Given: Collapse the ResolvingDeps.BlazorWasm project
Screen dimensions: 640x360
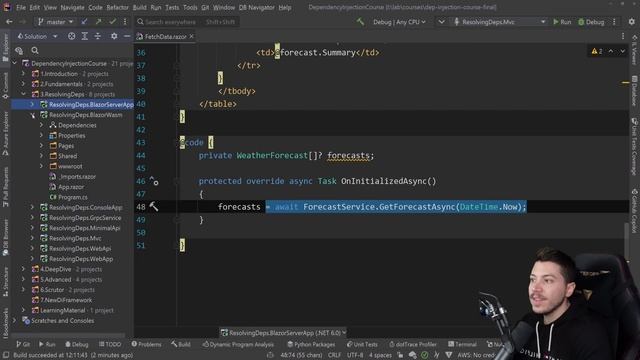Looking at the screenshot, I should point(32,115).
